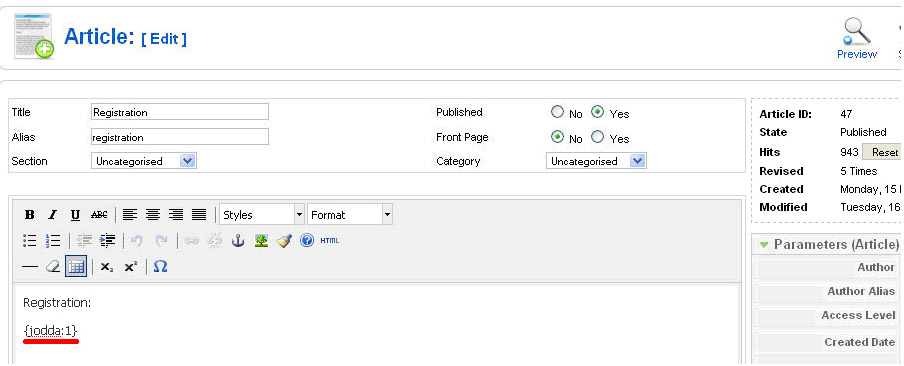Apply strikethrough formatting
The height and width of the screenshot is (366, 904).
pyautogui.click(x=99, y=215)
